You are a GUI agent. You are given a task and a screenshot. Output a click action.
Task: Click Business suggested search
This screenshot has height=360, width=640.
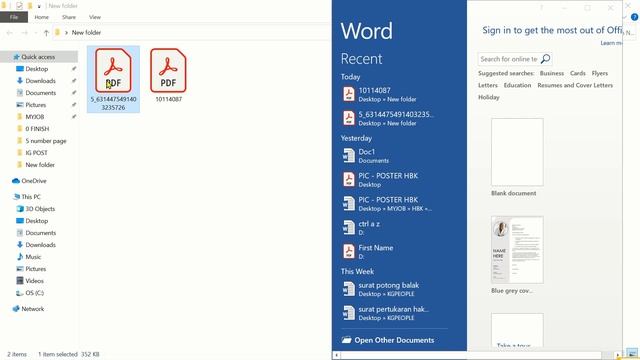(x=551, y=73)
